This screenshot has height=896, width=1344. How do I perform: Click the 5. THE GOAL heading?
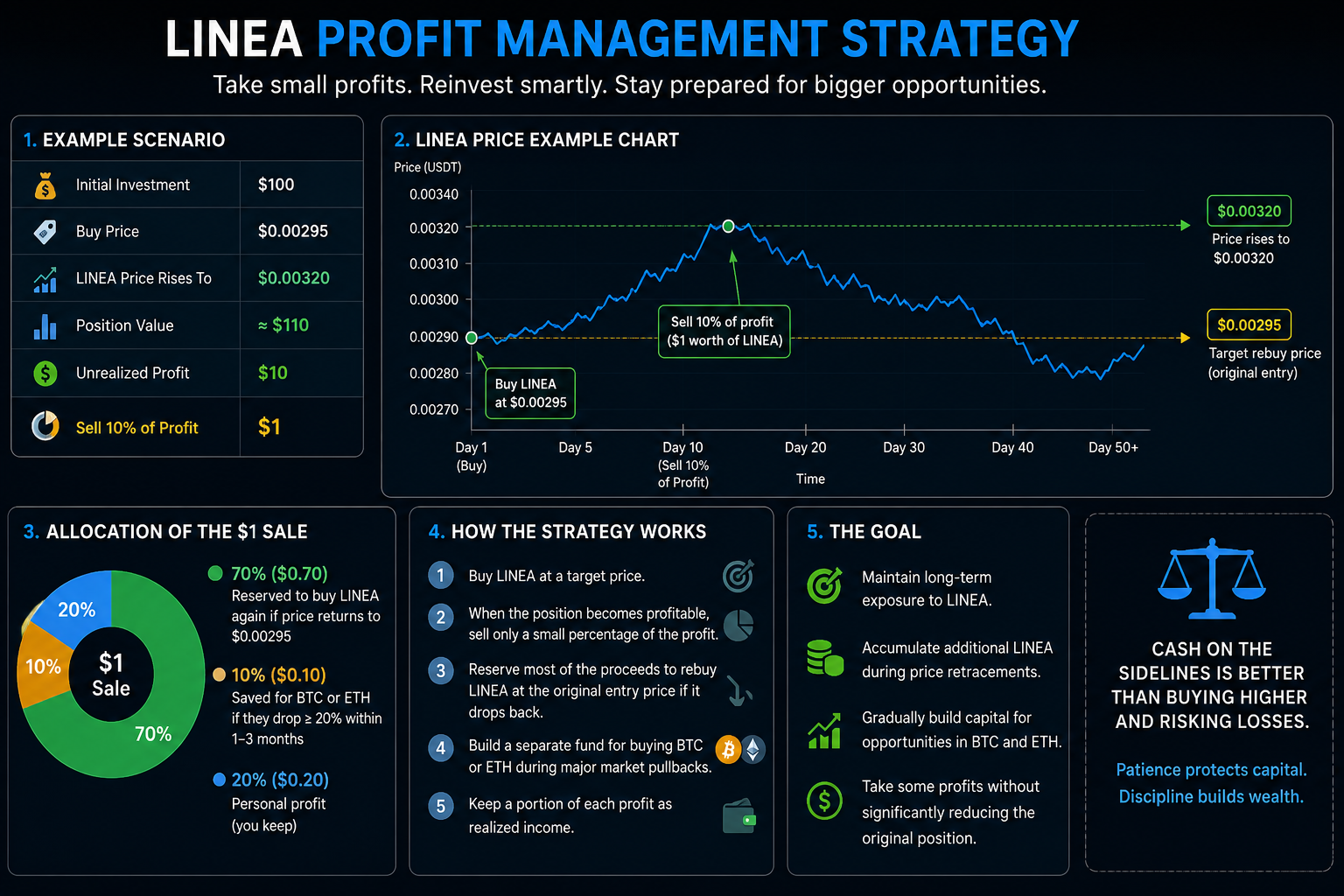point(864,532)
